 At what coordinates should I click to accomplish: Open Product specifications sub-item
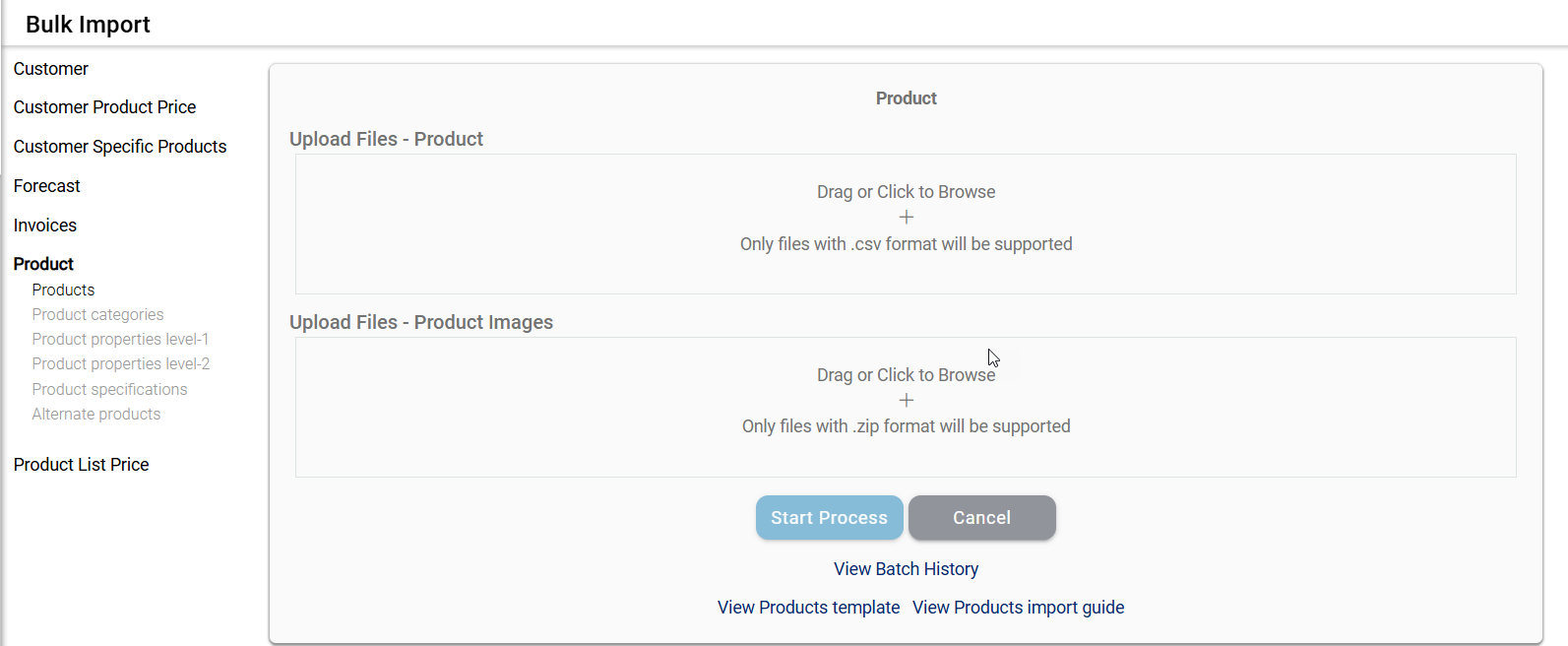109,389
